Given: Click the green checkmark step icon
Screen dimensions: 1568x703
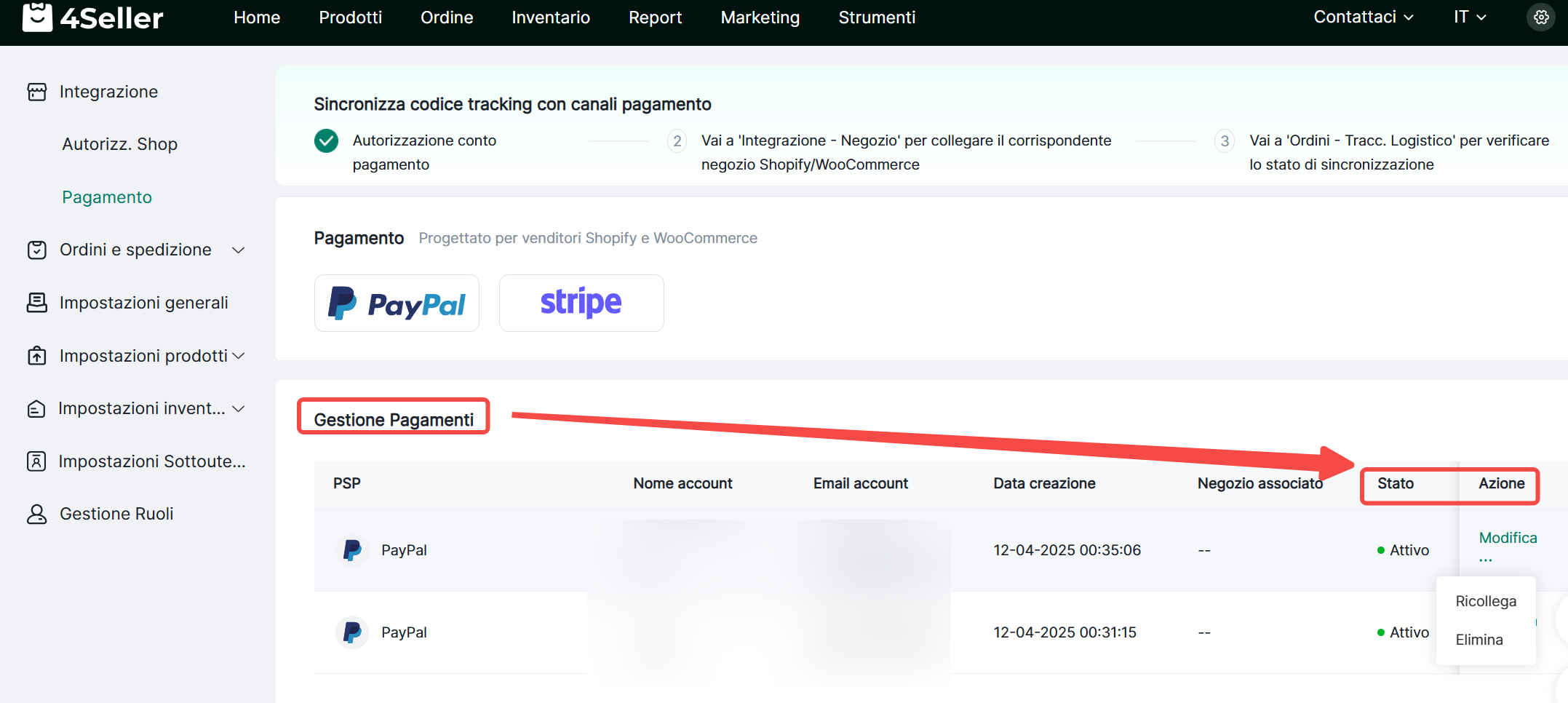Looking at the screenshot, I should pyautogui.click(x=326, y=140).
